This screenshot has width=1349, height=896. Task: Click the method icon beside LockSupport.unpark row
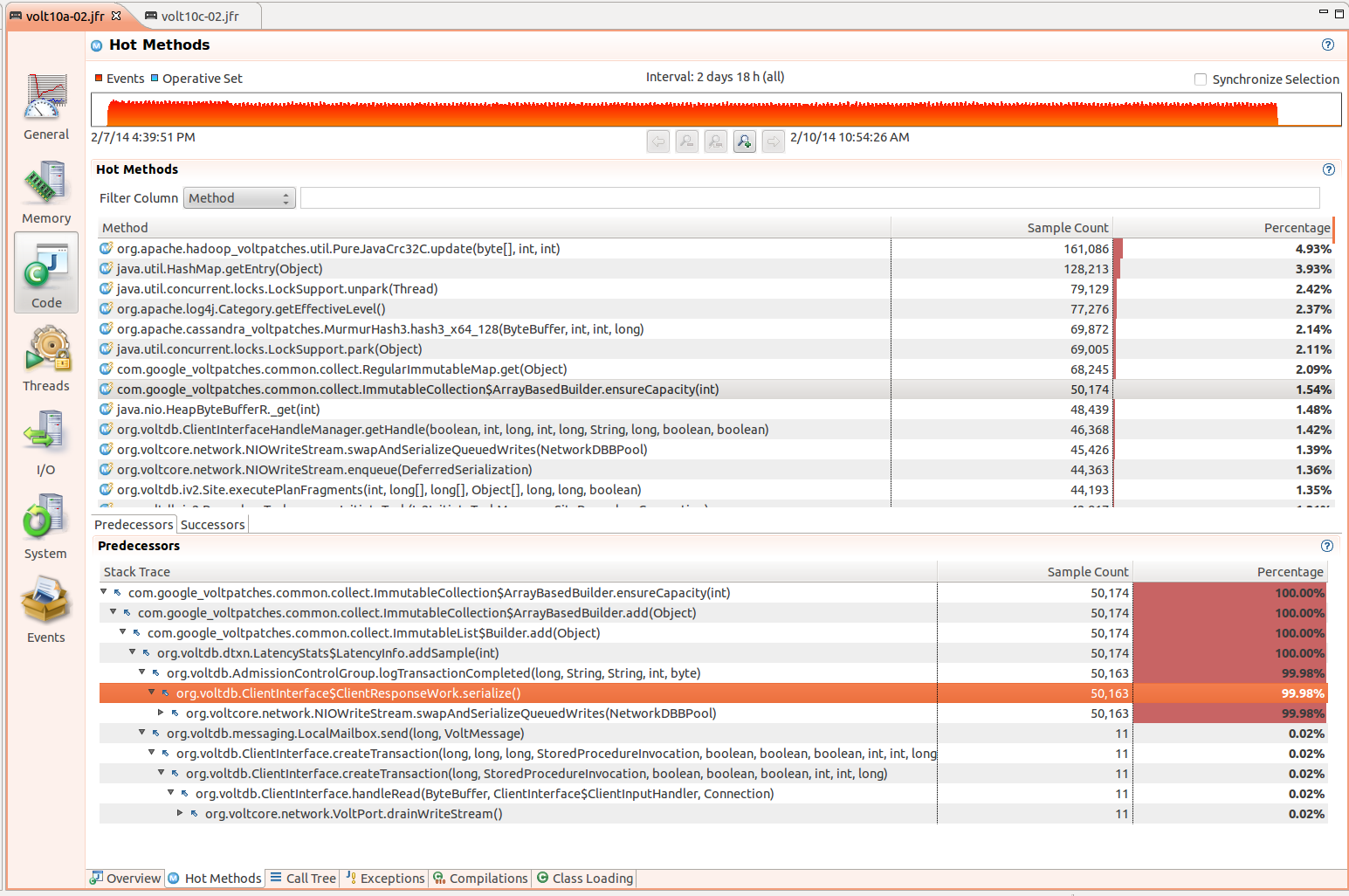point(107,289)
